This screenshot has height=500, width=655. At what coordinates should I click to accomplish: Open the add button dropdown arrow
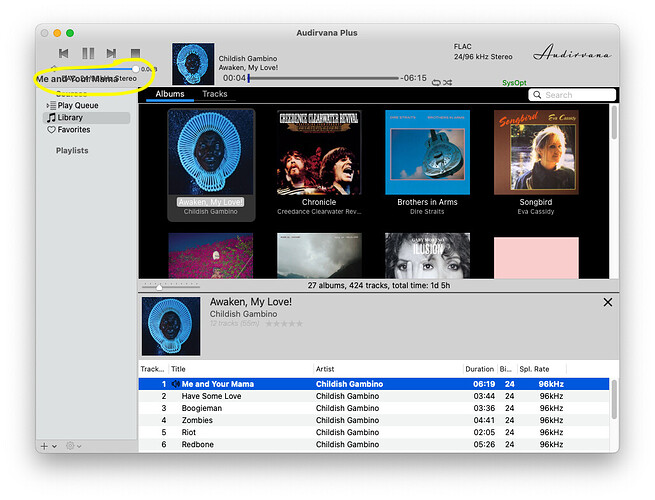(54, 447)
